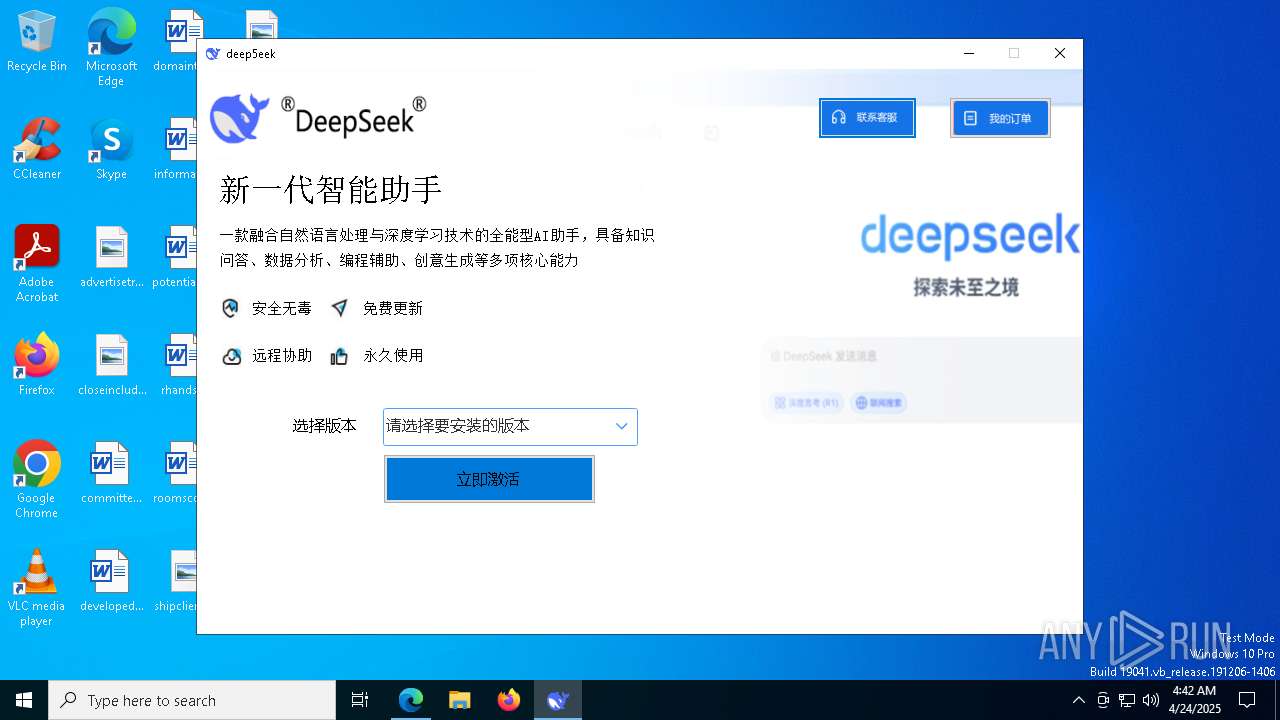
Task: Open Adobe Acrobat desktop shortcut
Action: 37,264
